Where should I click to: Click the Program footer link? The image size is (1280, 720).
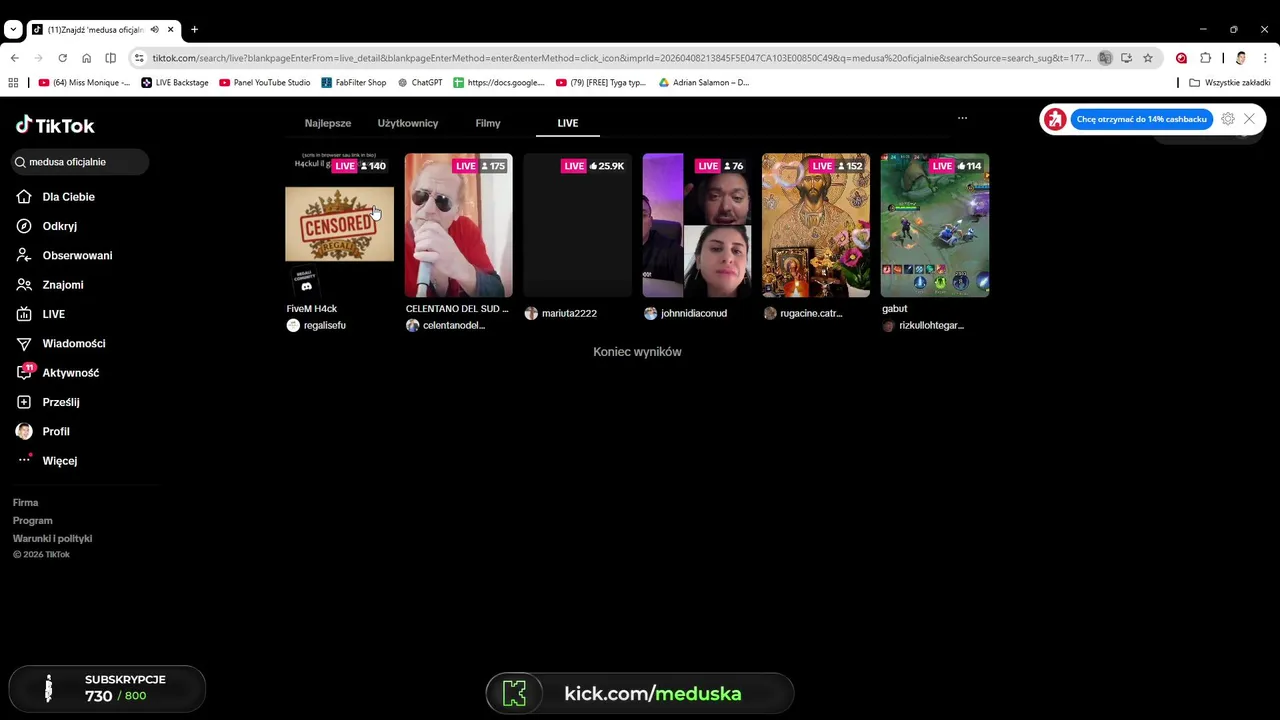32,521
